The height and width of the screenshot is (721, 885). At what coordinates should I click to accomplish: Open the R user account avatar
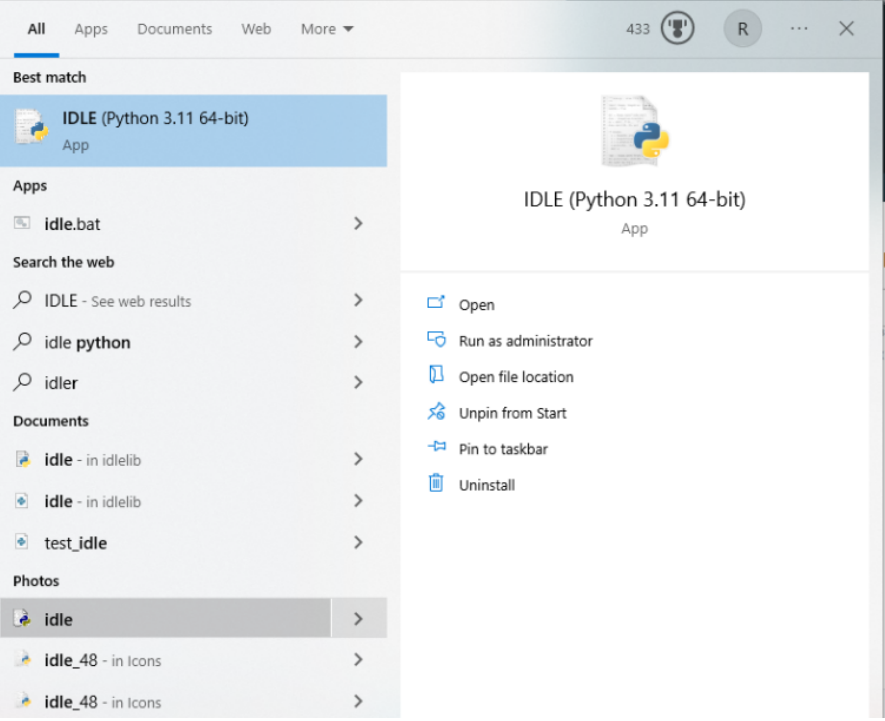click(742, 28)
